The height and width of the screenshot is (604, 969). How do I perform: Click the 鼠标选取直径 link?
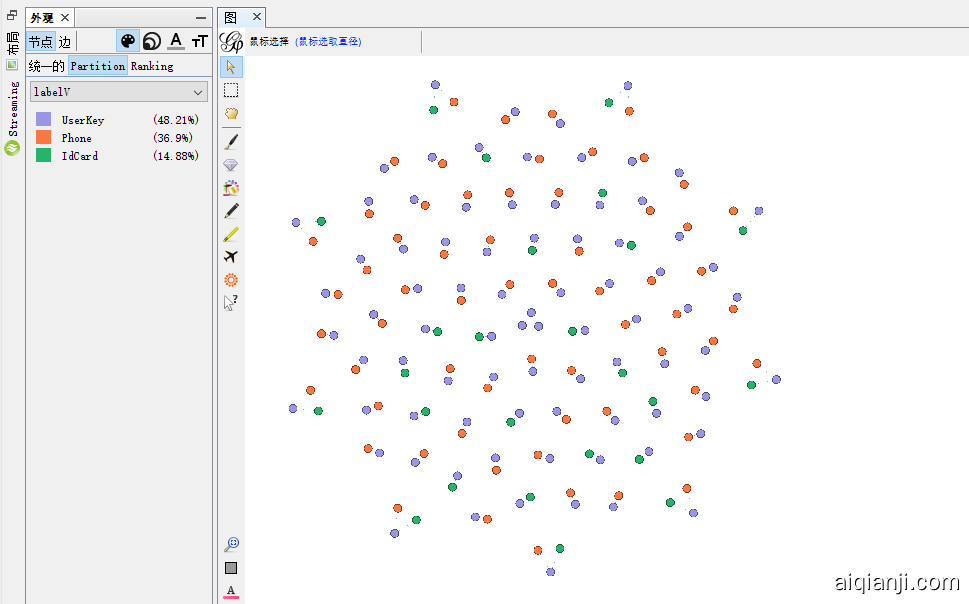[329, 42]
